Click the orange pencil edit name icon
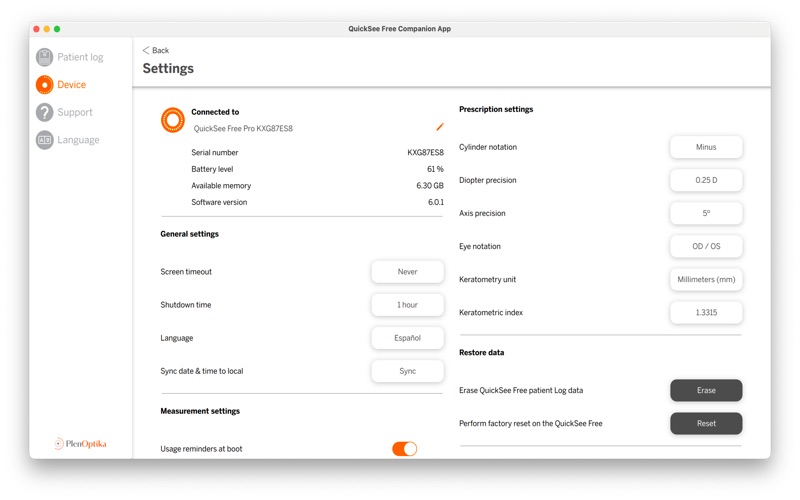Screen dimensions: 800x500 [440, 127]
